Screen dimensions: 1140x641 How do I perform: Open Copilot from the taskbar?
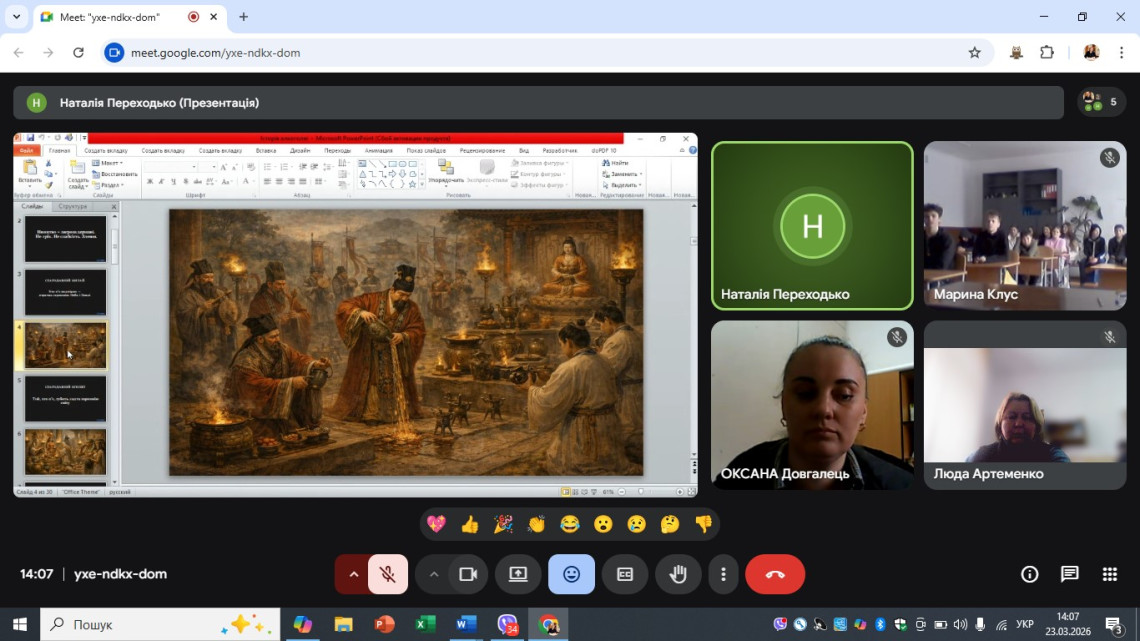pyautogui.click(x=302, y=624)
